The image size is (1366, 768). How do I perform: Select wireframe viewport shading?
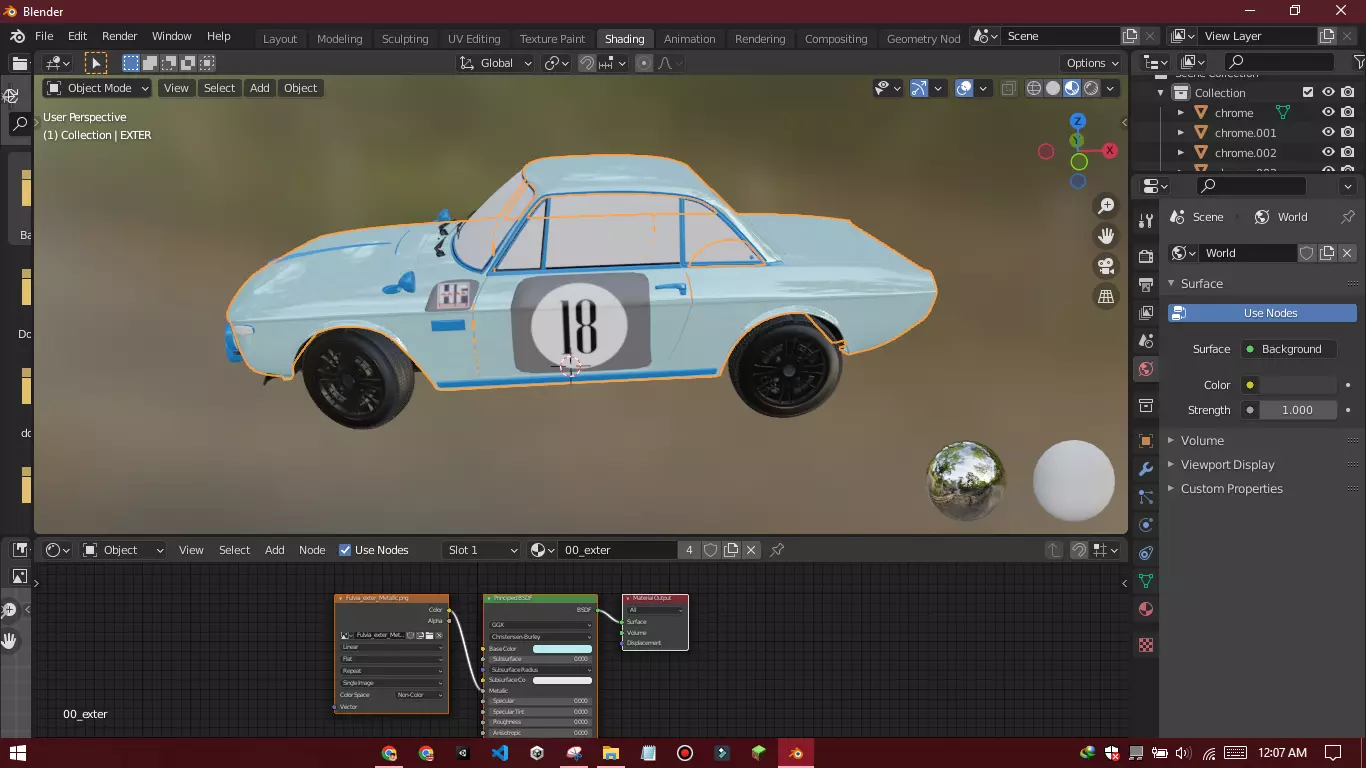pyautogui.click(x=1034, y=88)
